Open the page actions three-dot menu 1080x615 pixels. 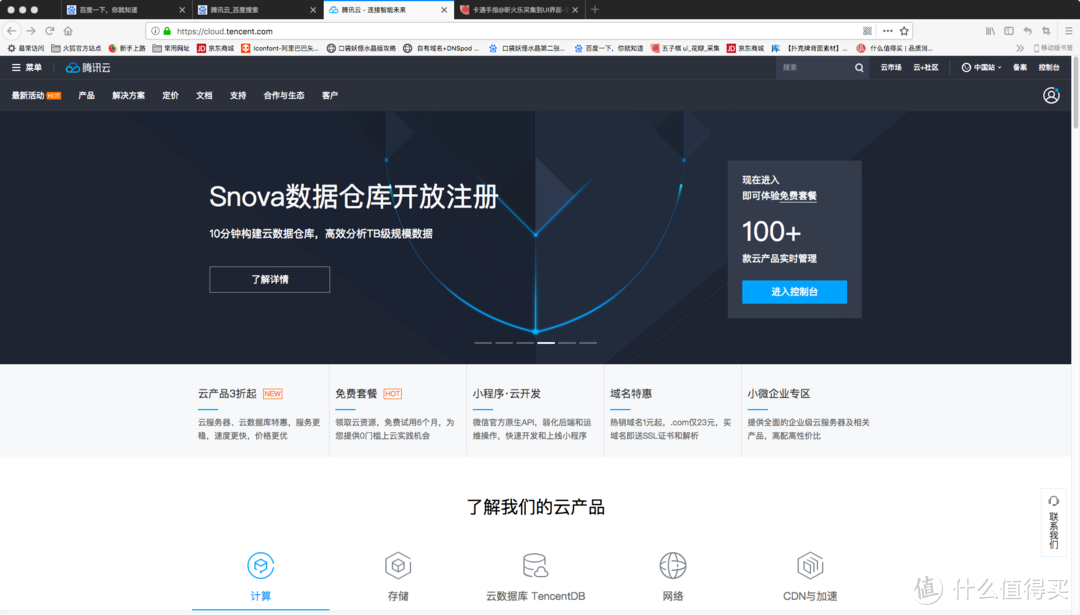click(x=888, y=31)
